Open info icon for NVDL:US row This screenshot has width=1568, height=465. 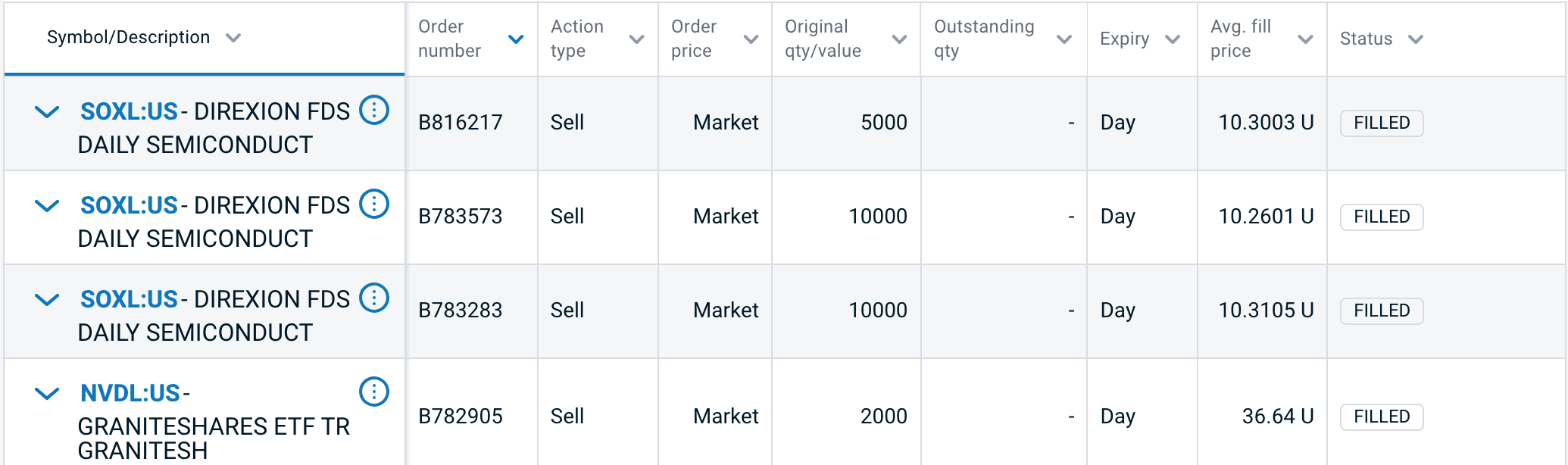click(x=373, y=392)
